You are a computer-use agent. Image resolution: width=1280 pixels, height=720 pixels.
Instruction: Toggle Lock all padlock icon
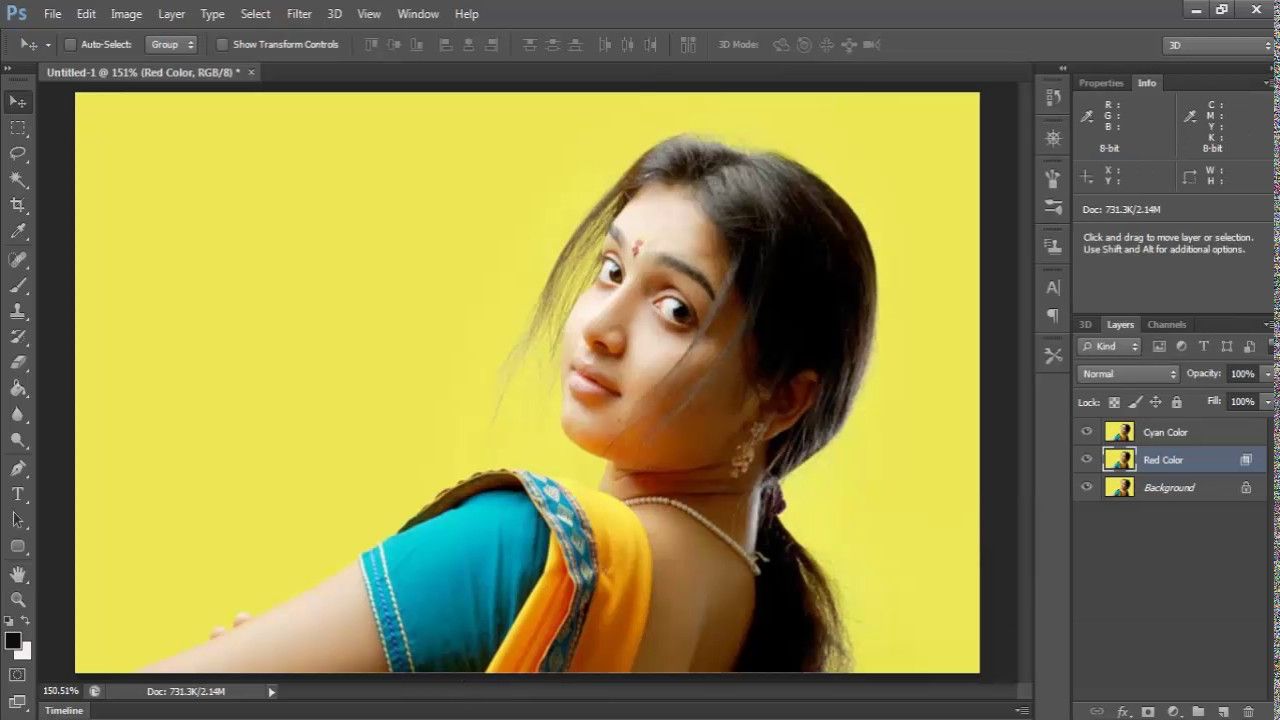click(x=1177, y=402)
